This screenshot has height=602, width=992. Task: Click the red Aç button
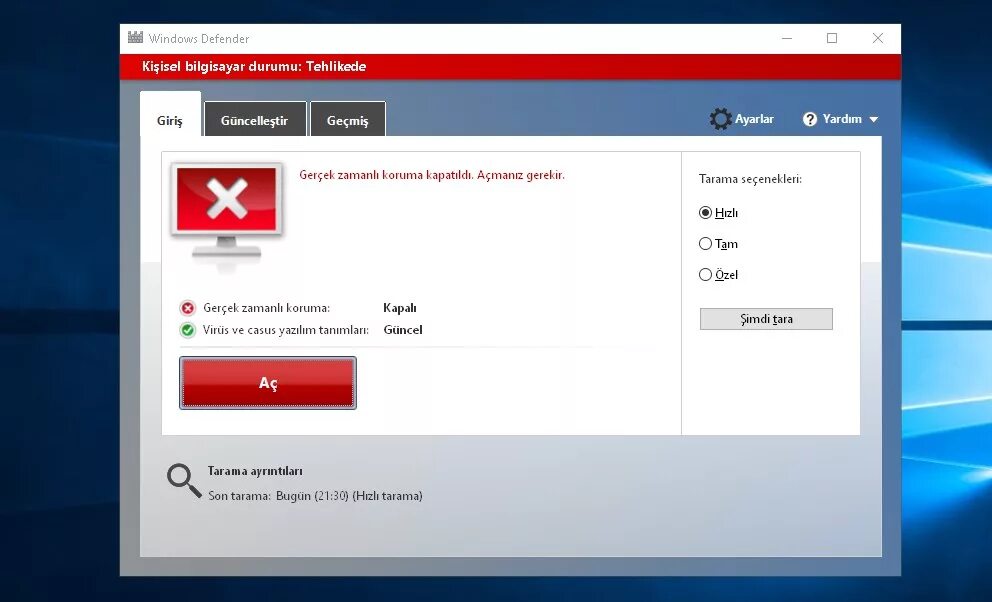coord(268,383)
